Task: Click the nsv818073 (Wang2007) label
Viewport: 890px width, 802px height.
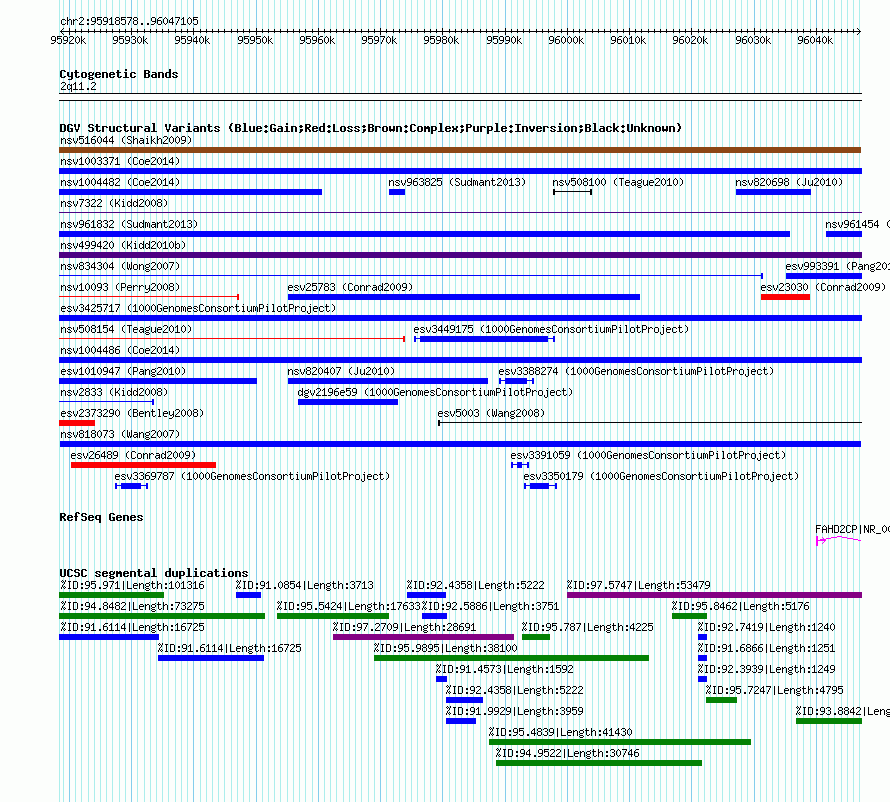Action: (120, 434)
